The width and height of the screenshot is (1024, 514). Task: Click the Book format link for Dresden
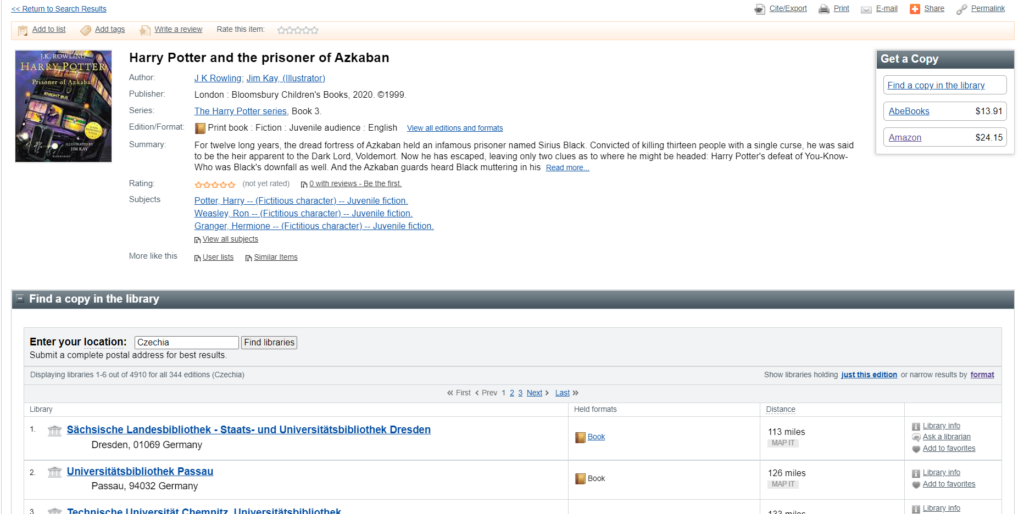coord(596,437)
